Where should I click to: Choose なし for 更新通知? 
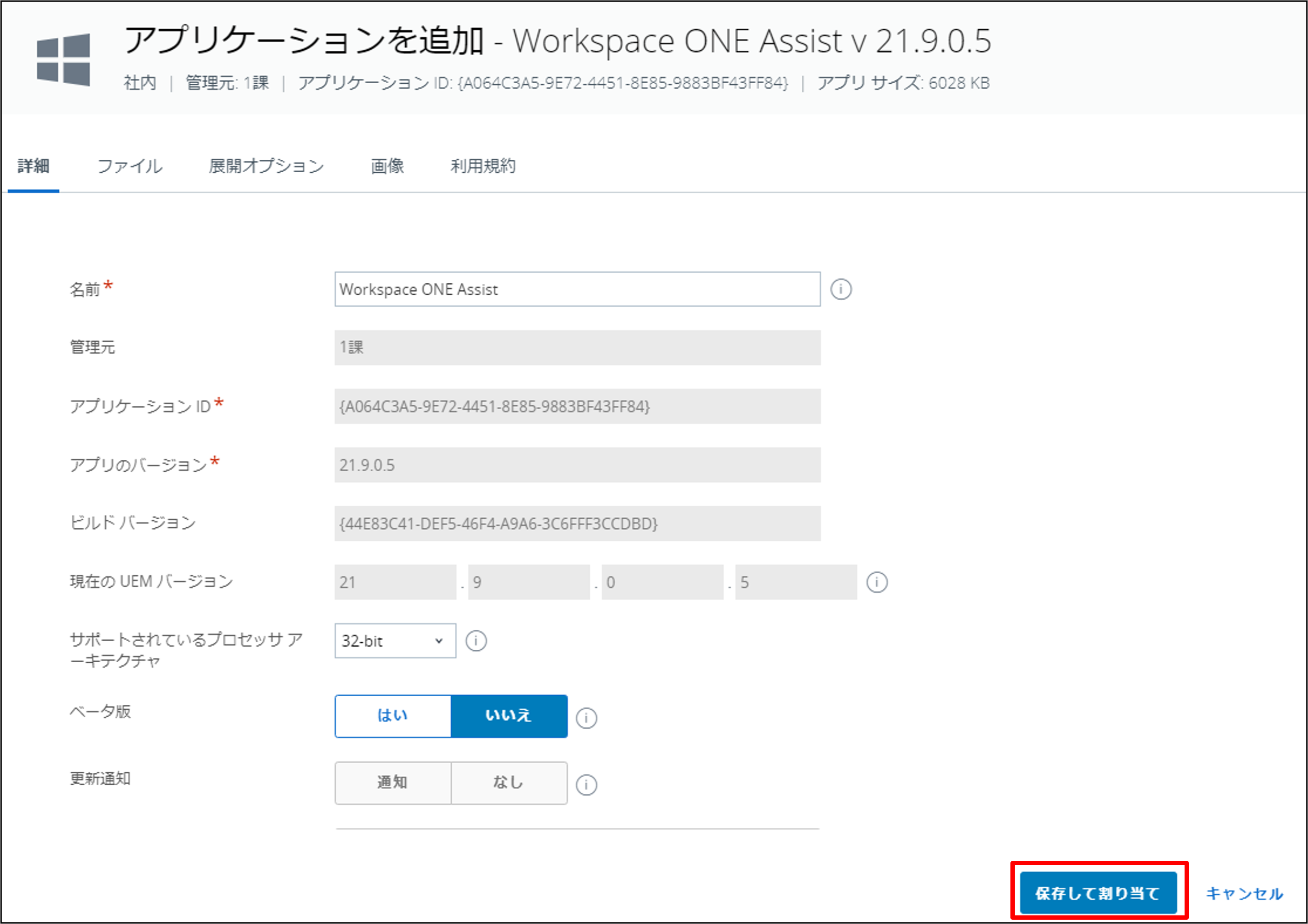509,783
